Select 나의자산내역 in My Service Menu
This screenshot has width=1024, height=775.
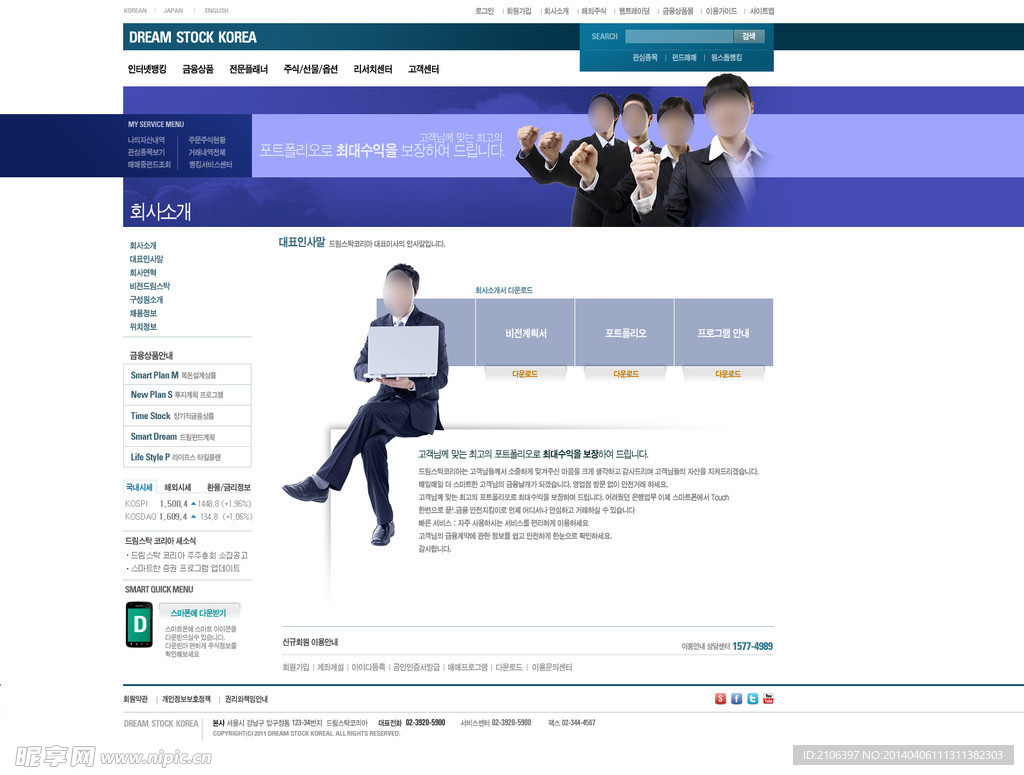point(146,140)
